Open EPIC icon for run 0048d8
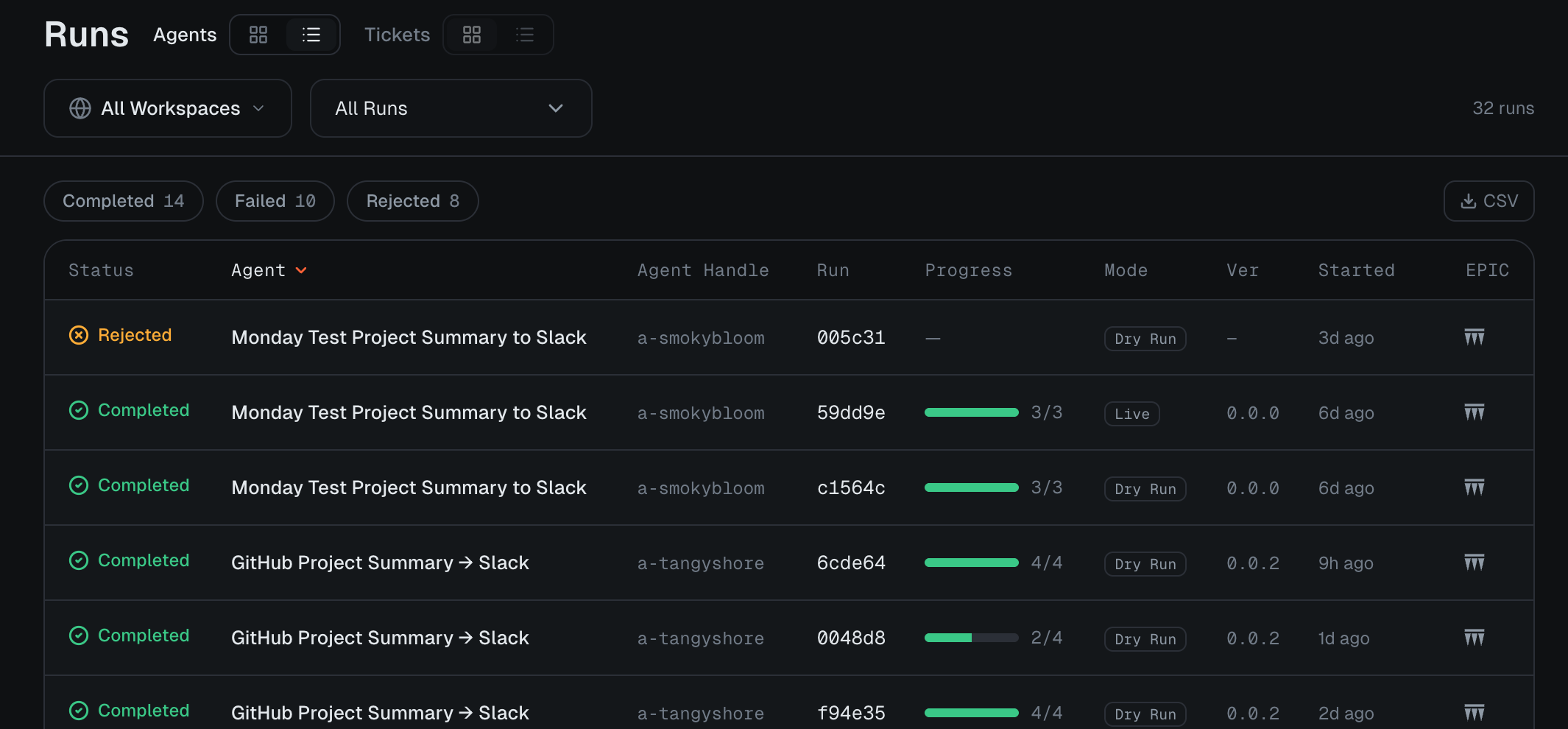Viewport: 1568px width, 729px height. pyautogui.click(x=1475, y=638)
